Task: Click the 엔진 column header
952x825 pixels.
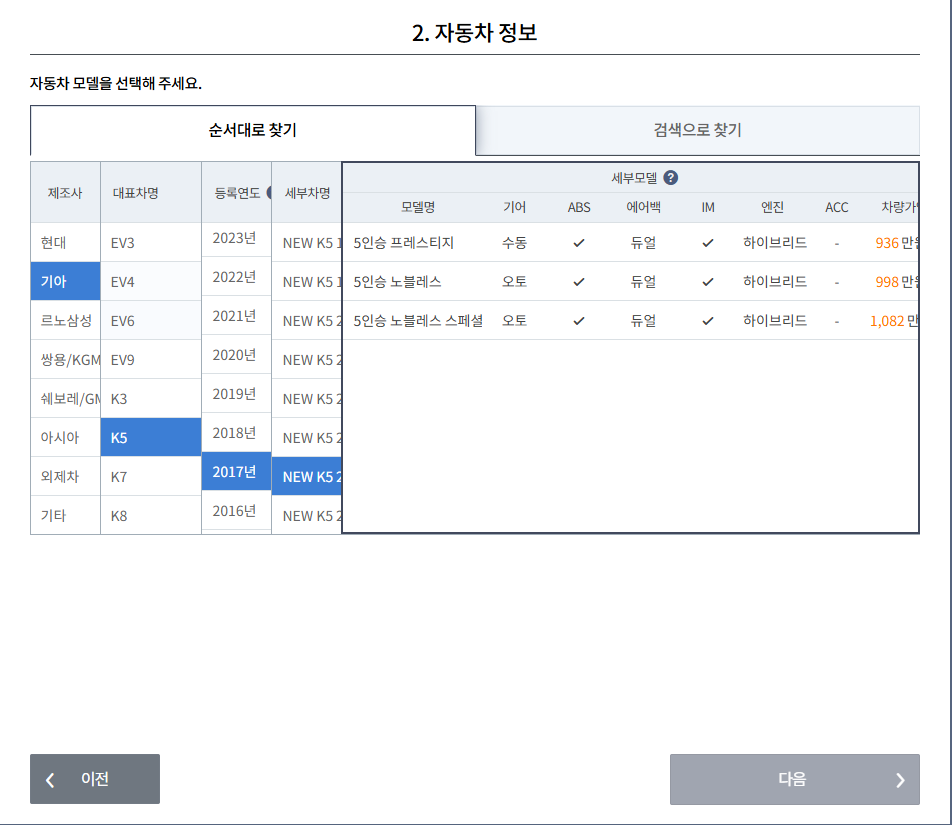Action: 772,207
